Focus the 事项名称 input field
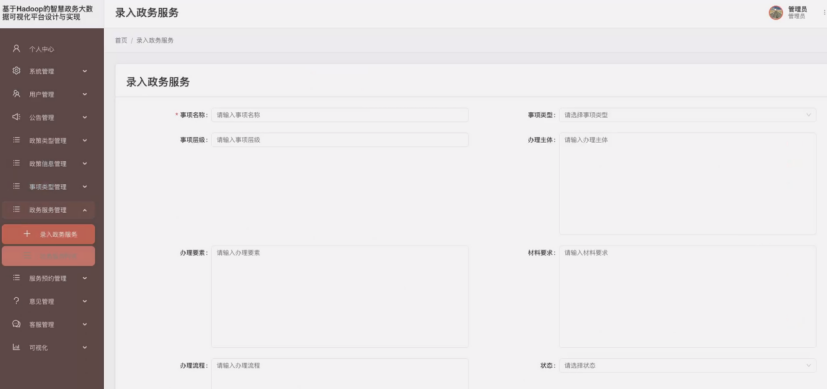Viewport: 827px width, 389px height. tap(340, 115)
